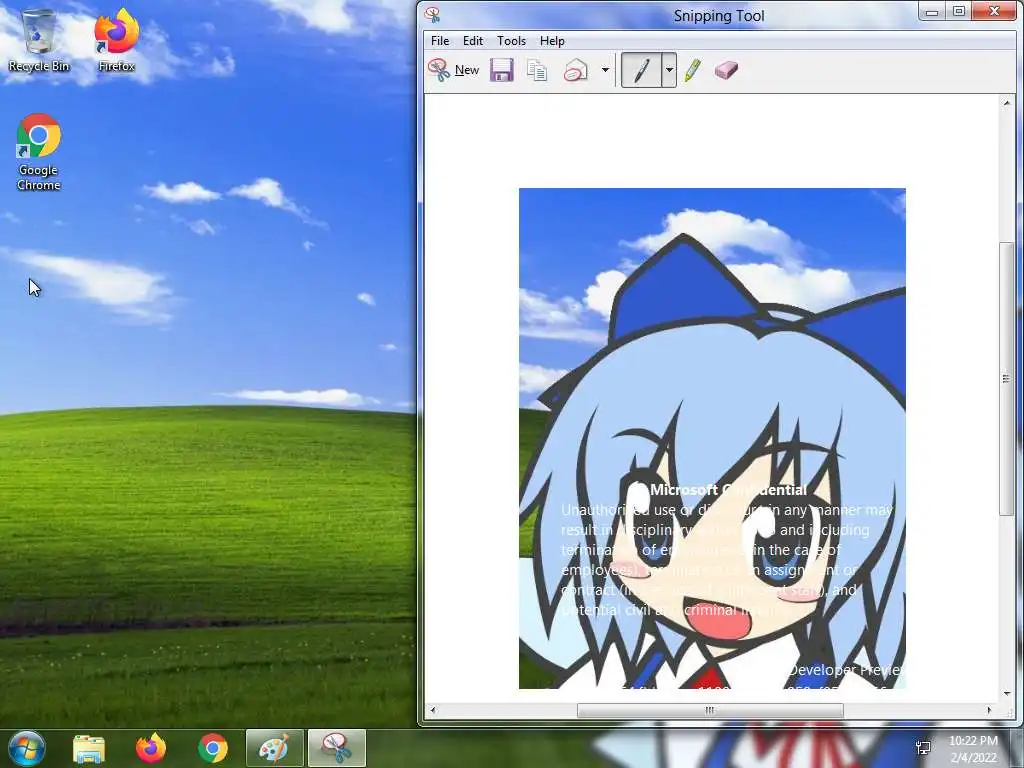Viewport: 1024px width, 768px height.
Task: Switch to Paint in the taskbar
Action: click(x=274, y=748)
